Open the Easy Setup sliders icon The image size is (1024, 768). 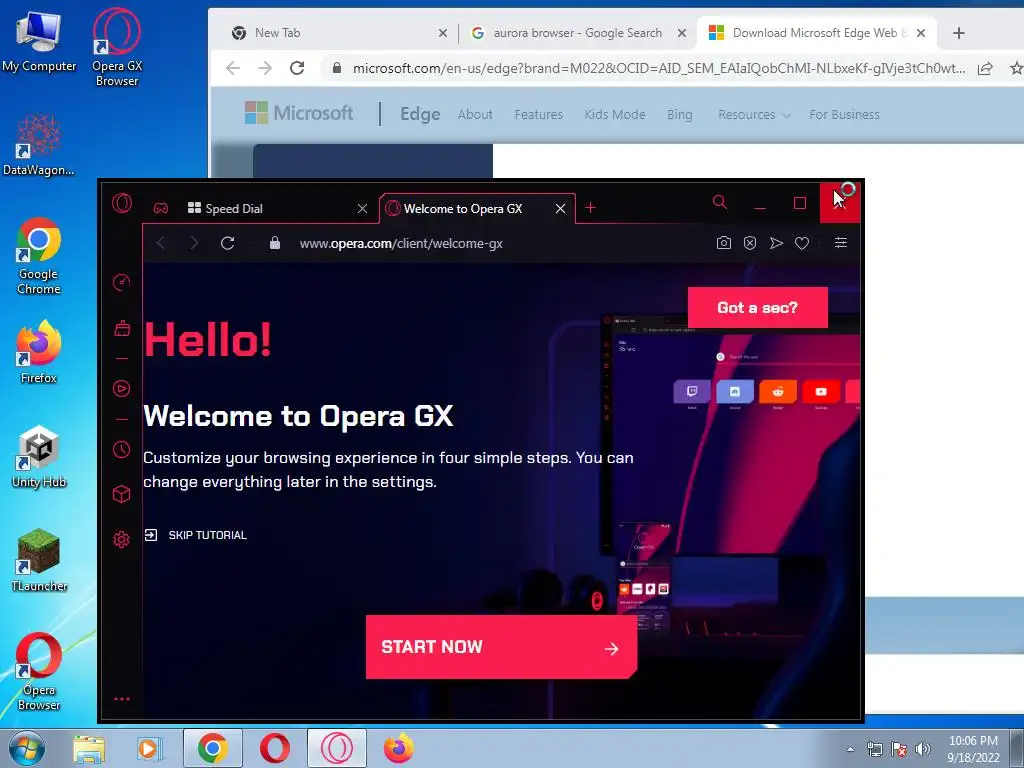(x=841, y=243)
